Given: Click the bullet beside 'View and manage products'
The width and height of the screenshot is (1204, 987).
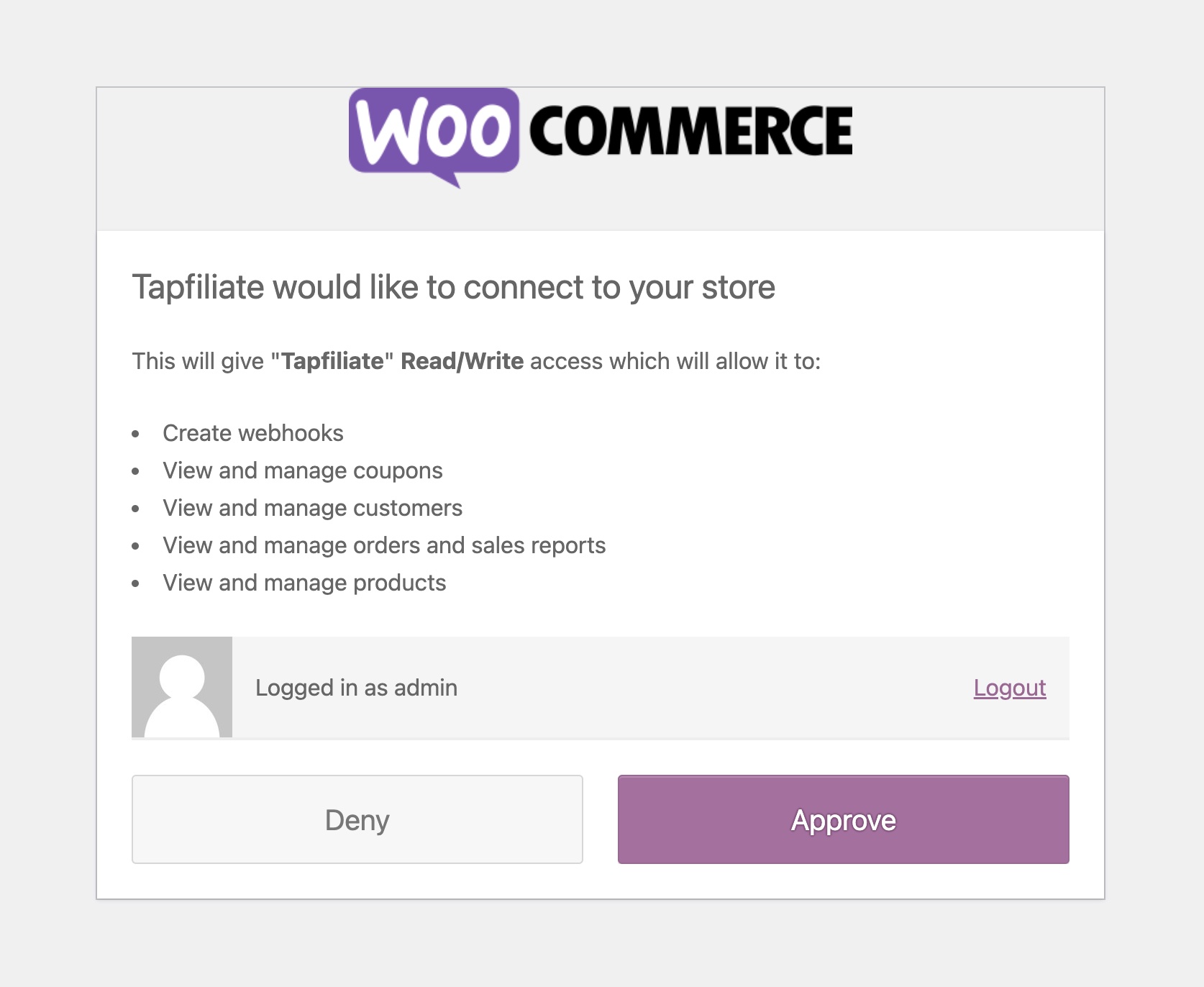Looking at the screenshot, I should (x=136, y=583).
